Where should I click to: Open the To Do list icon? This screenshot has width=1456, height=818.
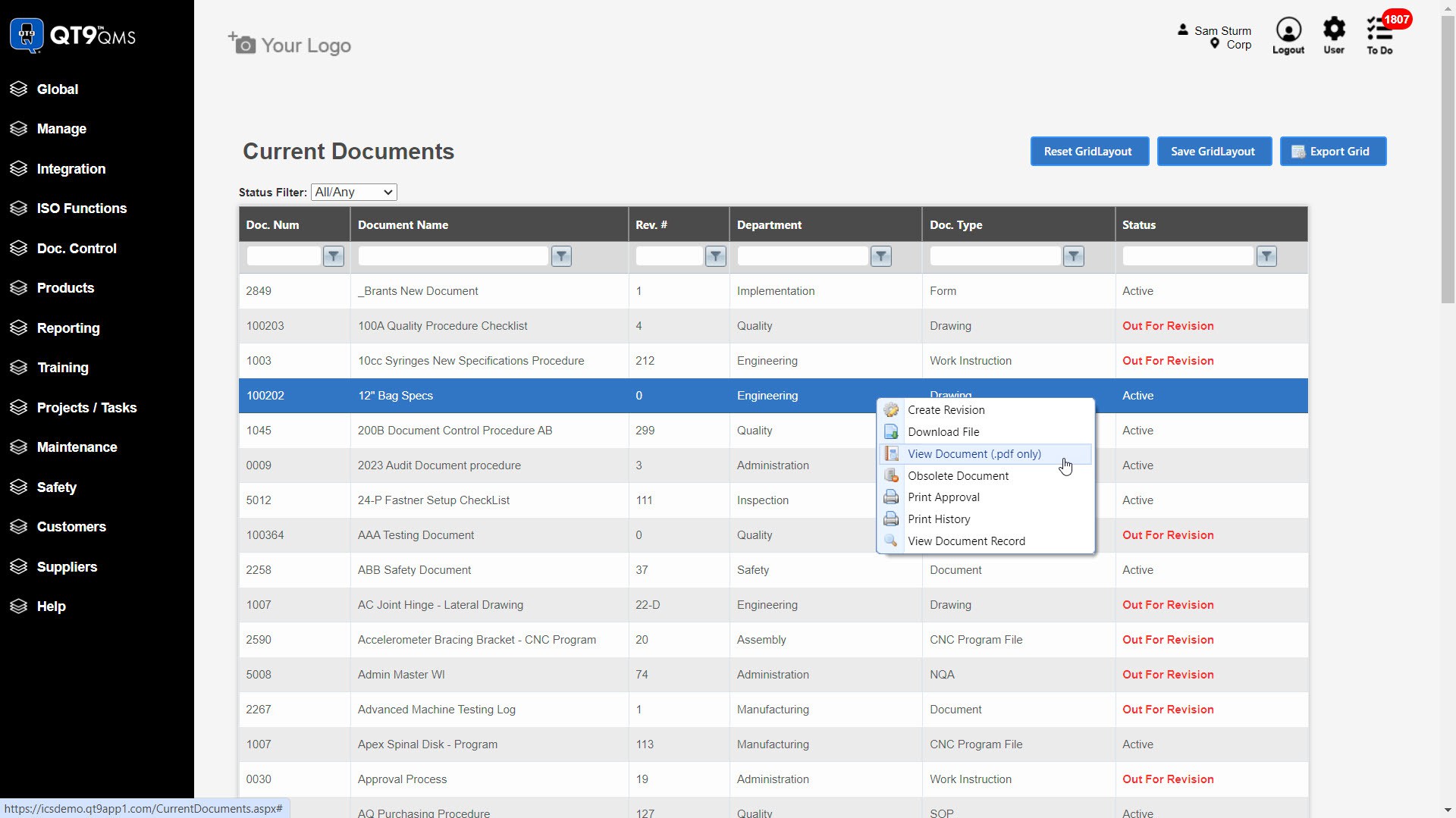(1379, 36)
